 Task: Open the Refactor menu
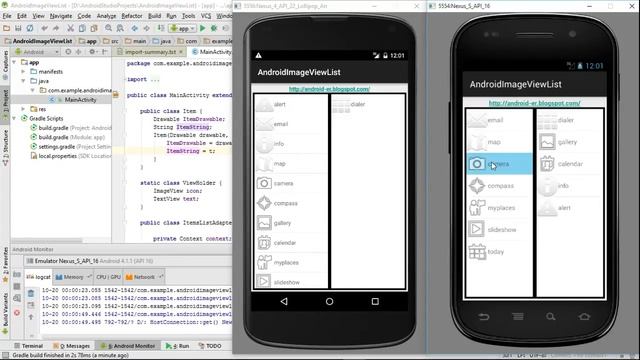point(132,16)
